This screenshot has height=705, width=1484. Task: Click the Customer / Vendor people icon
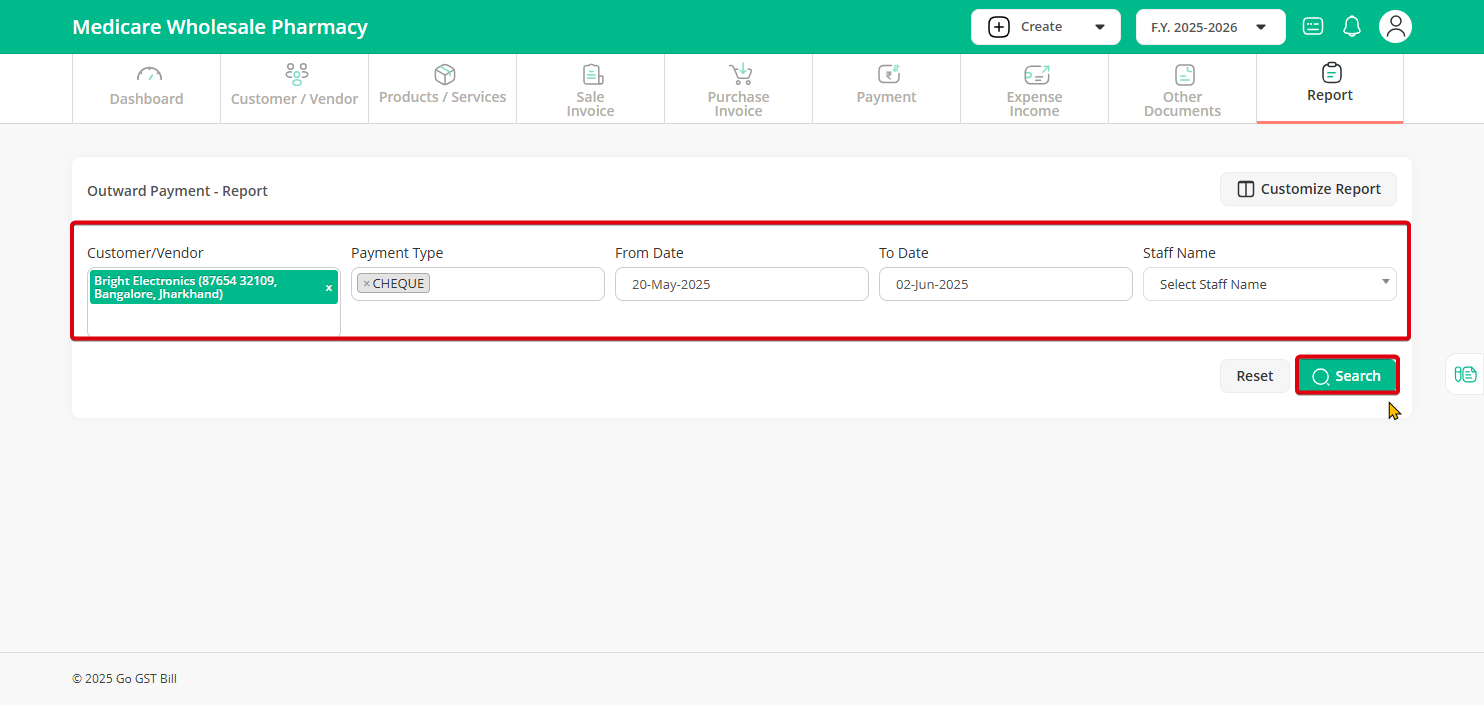[296, 74]
